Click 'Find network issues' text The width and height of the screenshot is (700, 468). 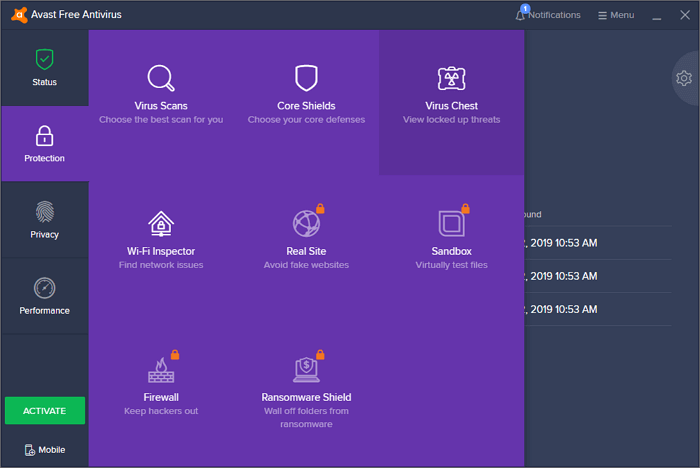(x=161, y=265)
